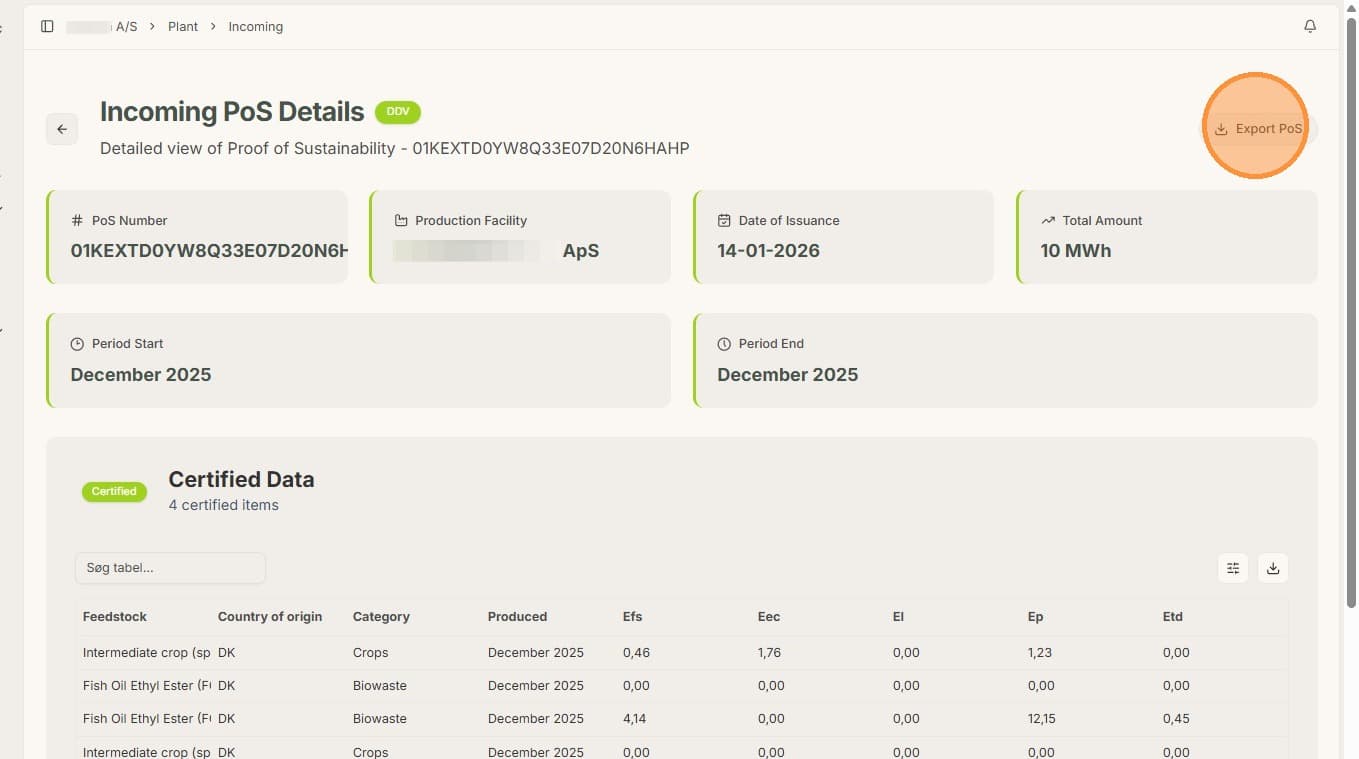Click the PoS Number card
Image resolution: width=1359 pixels, height=759 pixels.
pyautogui.click(x=197, y=237)
